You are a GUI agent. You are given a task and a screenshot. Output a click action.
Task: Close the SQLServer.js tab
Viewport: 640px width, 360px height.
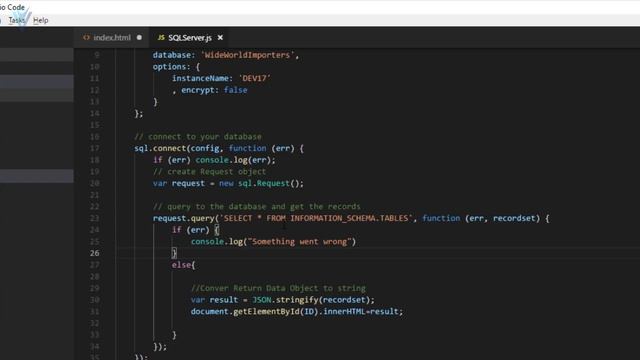(220, 38)
